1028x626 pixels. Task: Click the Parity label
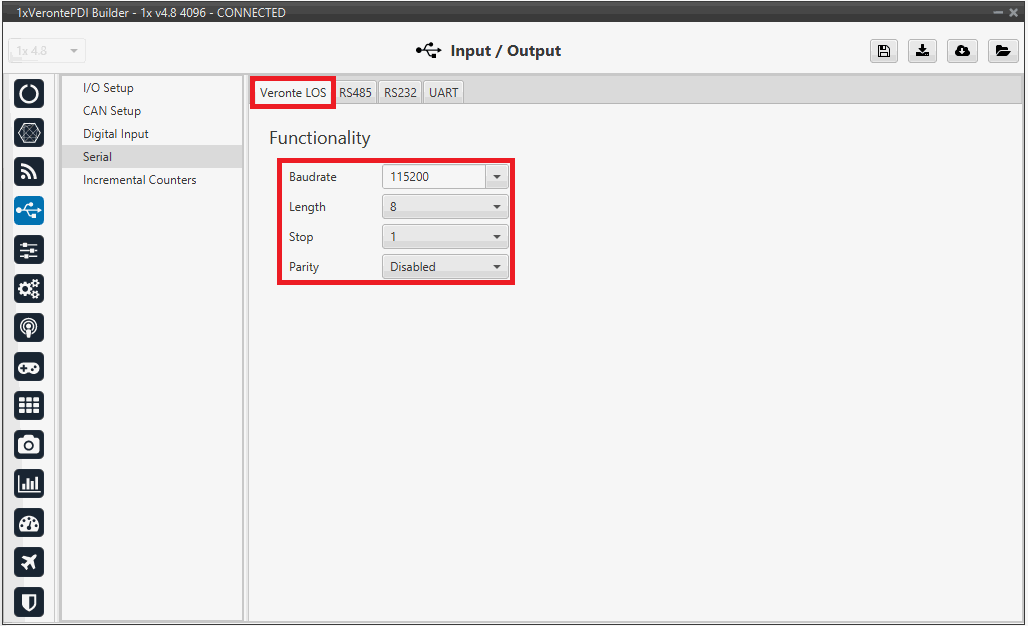[304, 267]
